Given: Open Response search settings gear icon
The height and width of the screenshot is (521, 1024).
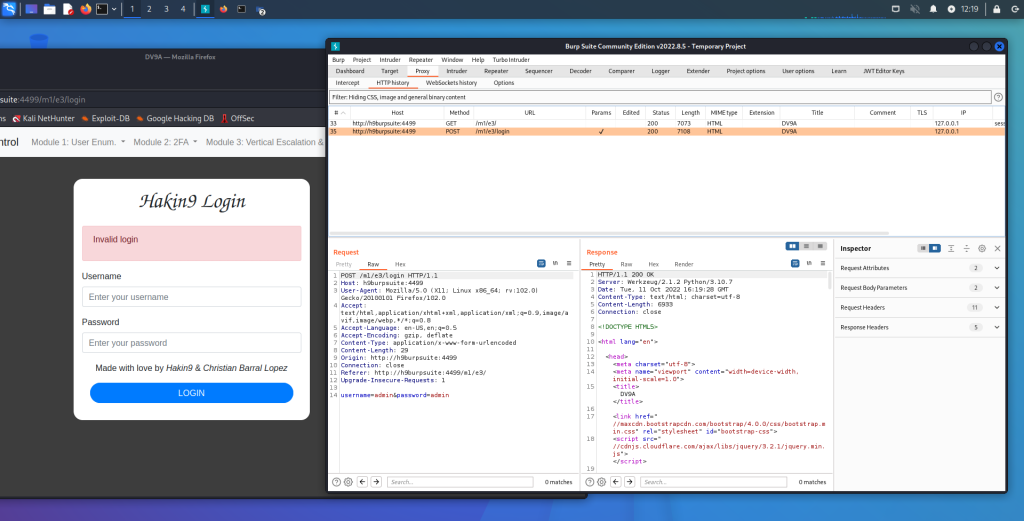Looking at the screenshot, I should click(x=601, y=482).
